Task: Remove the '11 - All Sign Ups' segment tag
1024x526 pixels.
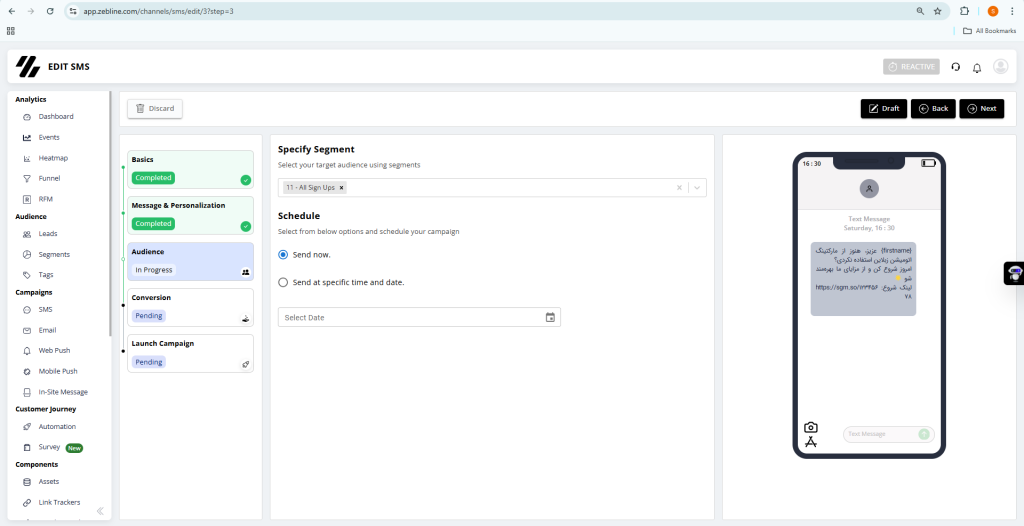Action: (x=341, y=187)
